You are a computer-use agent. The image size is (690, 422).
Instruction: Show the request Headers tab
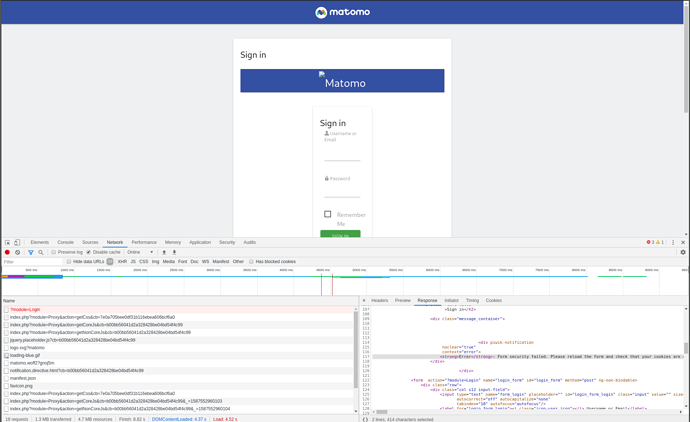click(380, 301)
